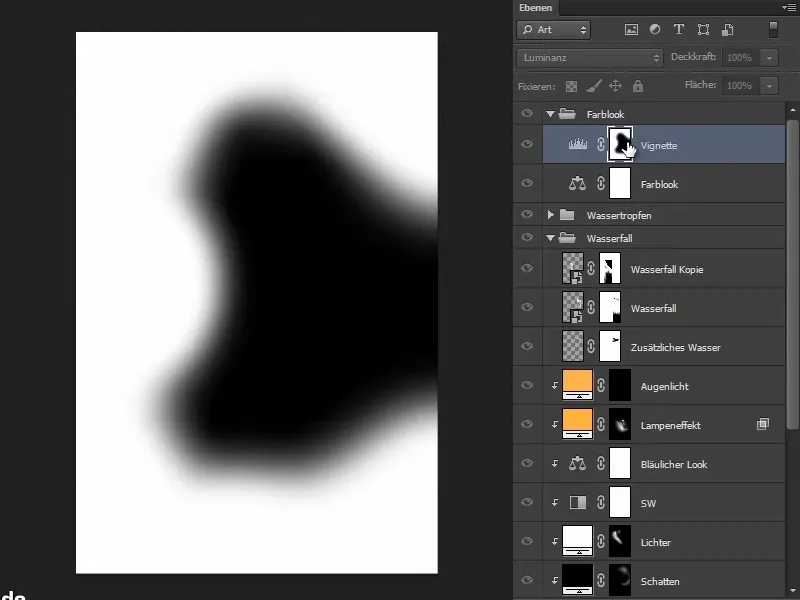Click the Vignette mask link icon
The height and width of the screenshot is (600, 800).
[601, 145]
